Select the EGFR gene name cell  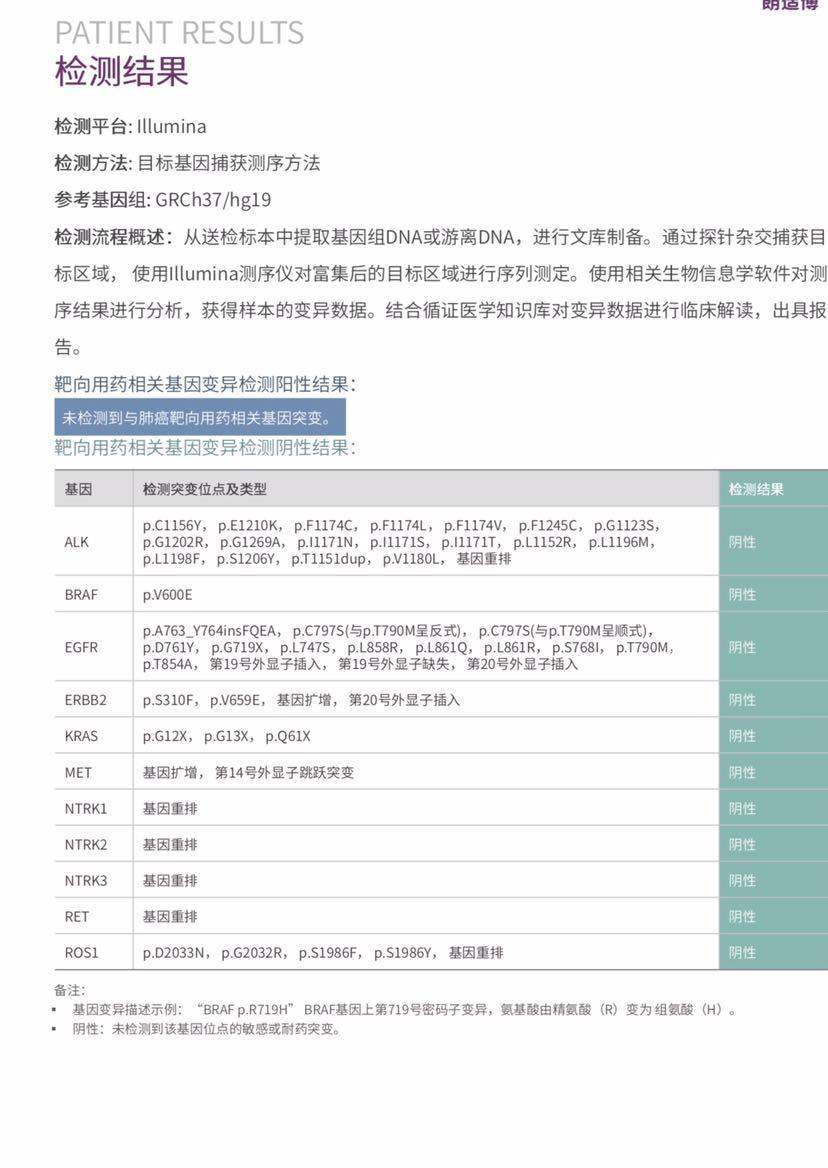(x=81, y=647)
